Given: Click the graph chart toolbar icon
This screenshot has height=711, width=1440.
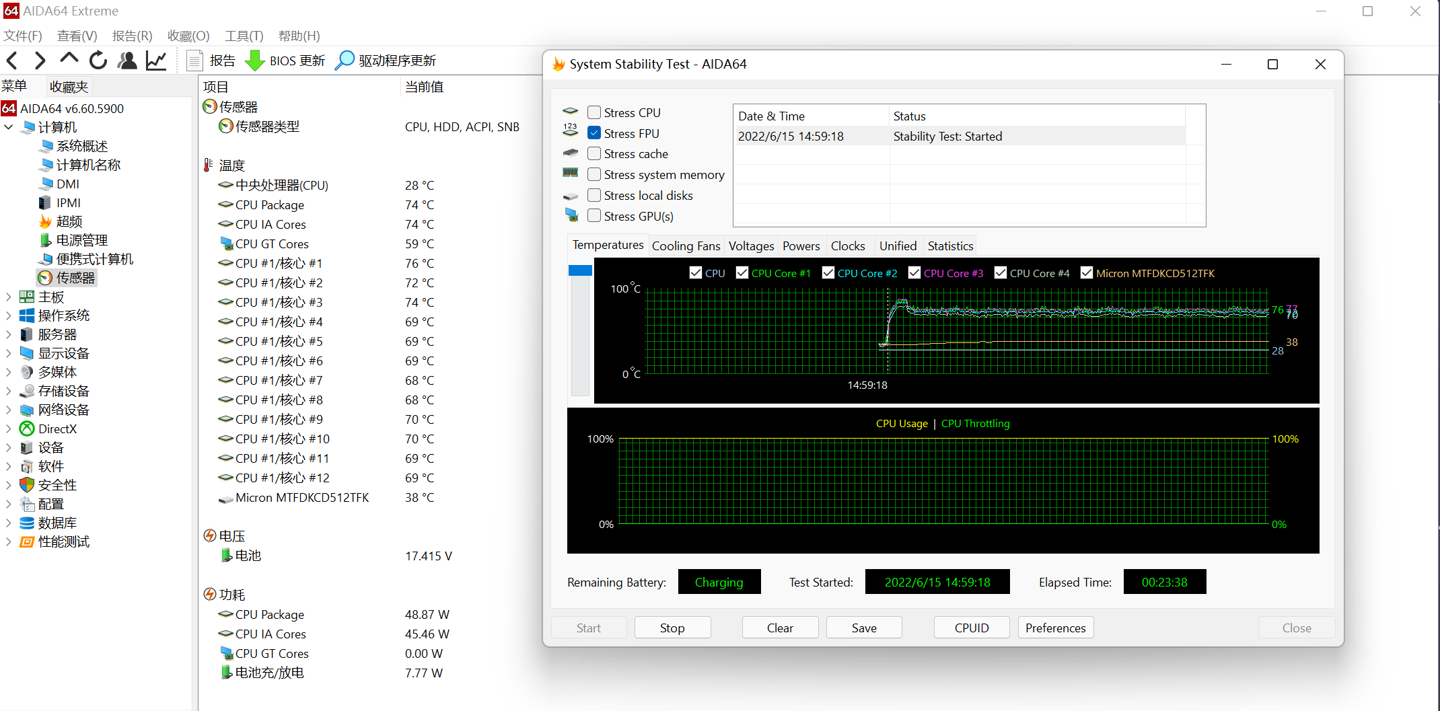Looking at the screenshot, I should (x=157, y=61).
